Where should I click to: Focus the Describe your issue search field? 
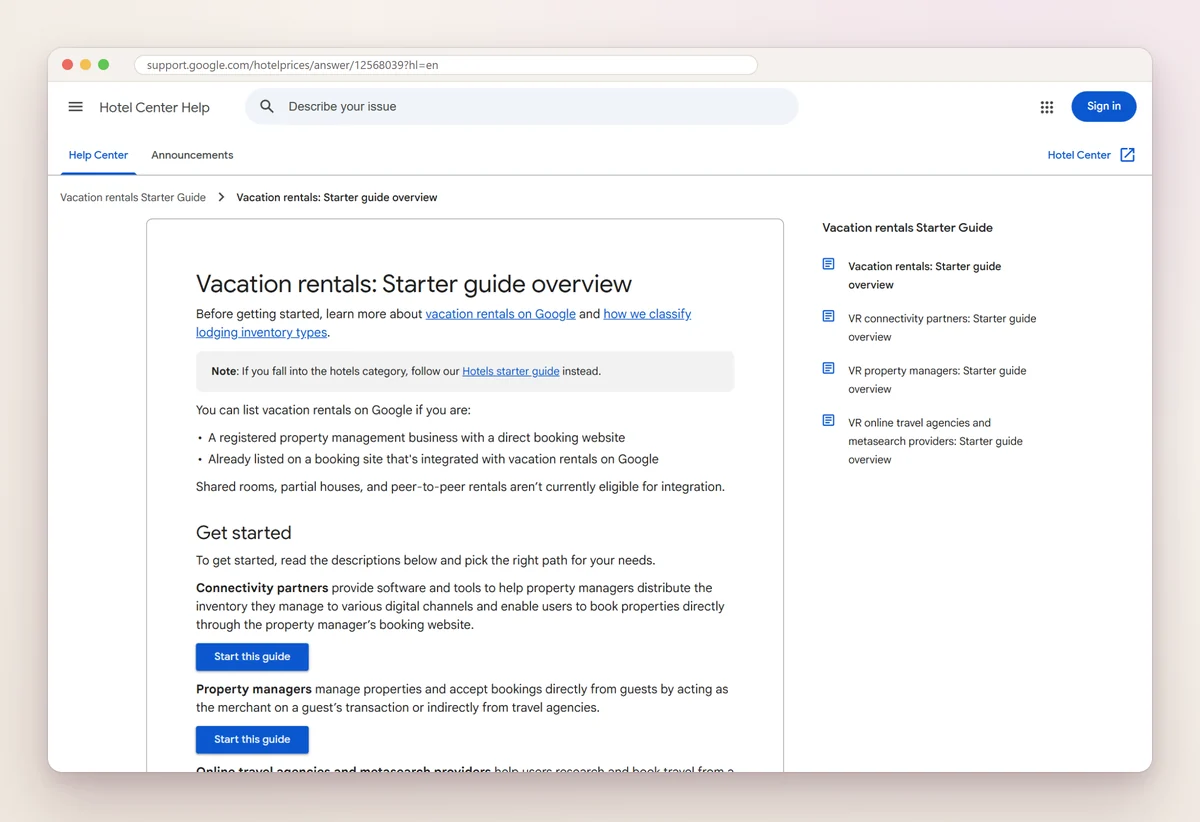pos(521,106)
